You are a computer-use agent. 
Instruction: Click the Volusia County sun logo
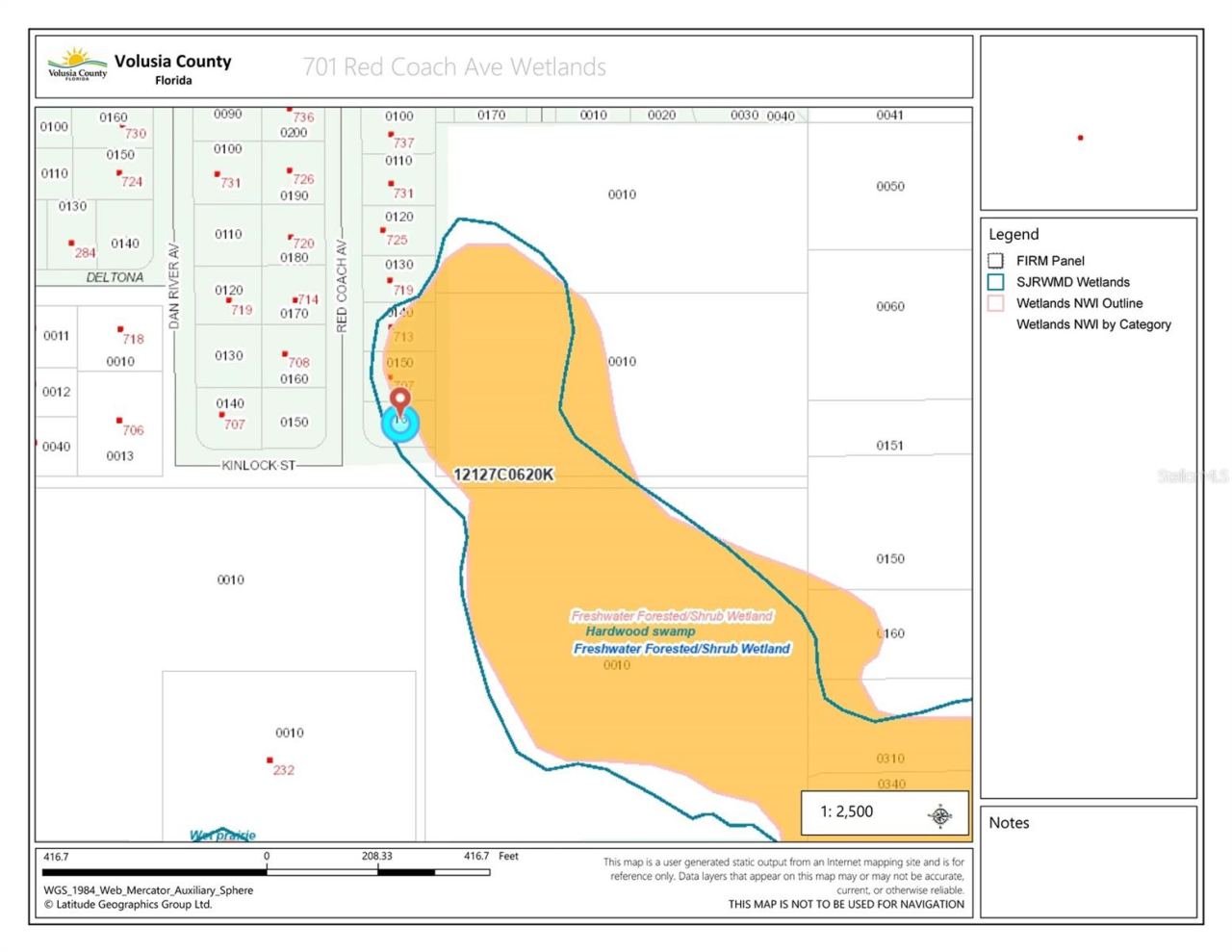point(78,64)
